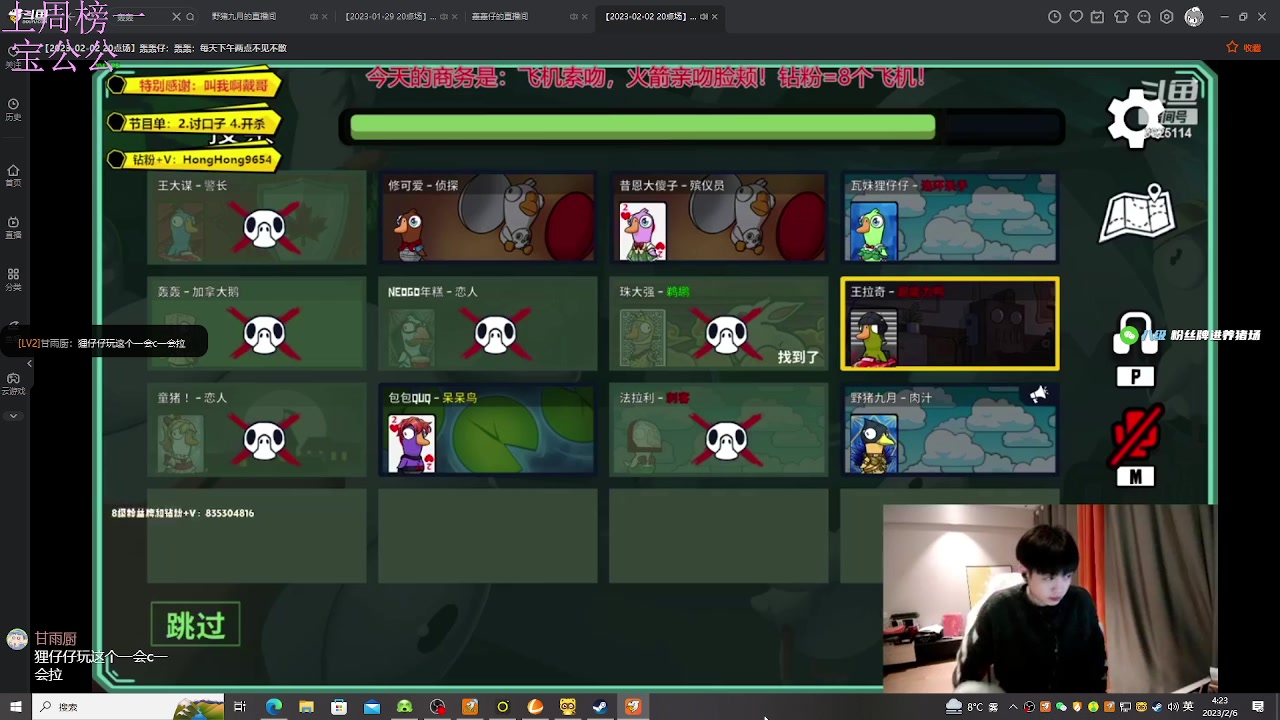This screenshot has height=720, width=1280.
Task: Open the calendar check-in icon
Action: pos(1098,17)
